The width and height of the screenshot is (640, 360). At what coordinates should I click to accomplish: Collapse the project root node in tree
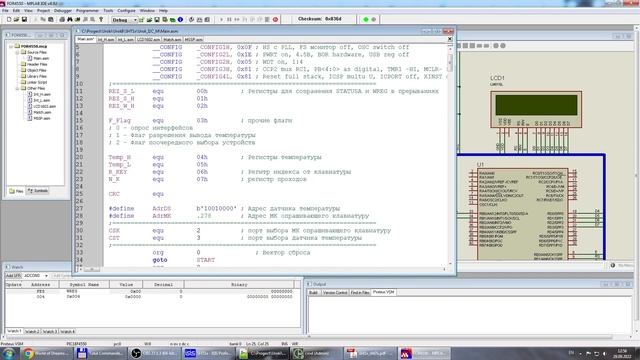(11, 47)
